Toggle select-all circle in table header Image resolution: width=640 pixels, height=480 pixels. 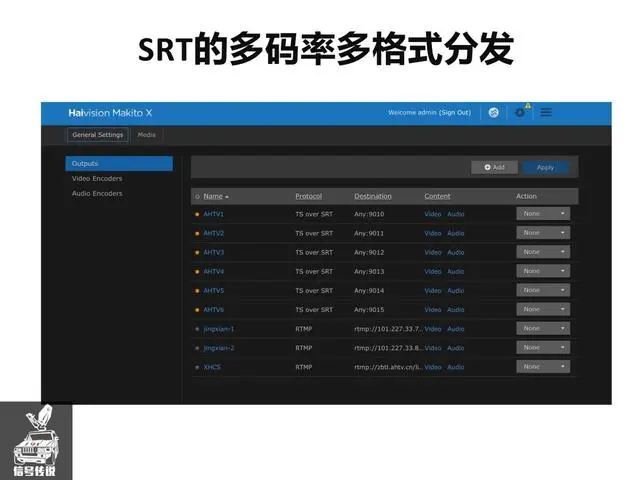[197, 197]
